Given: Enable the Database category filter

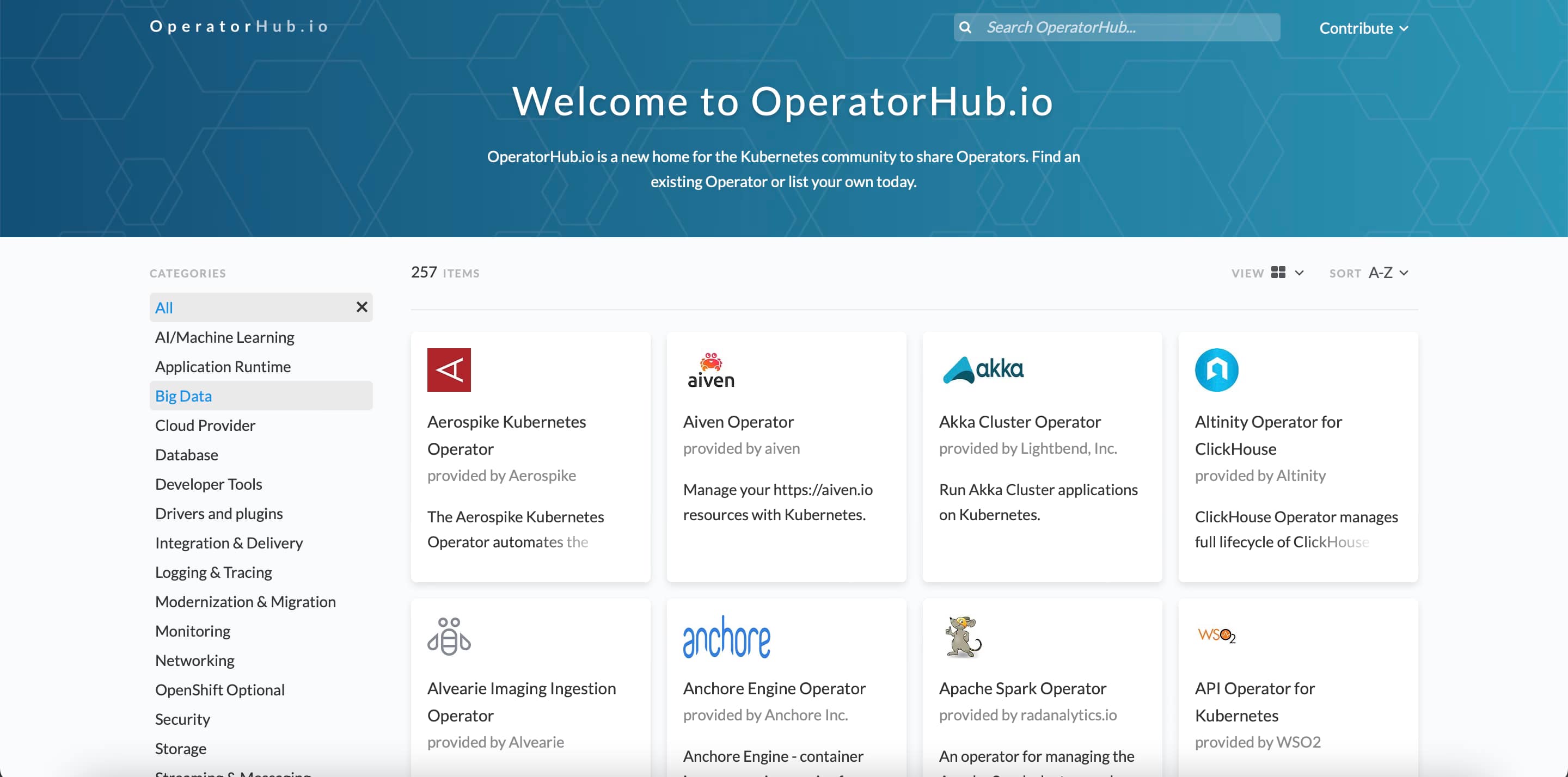Looking at the screenshot, I should (x=186, y=454).
